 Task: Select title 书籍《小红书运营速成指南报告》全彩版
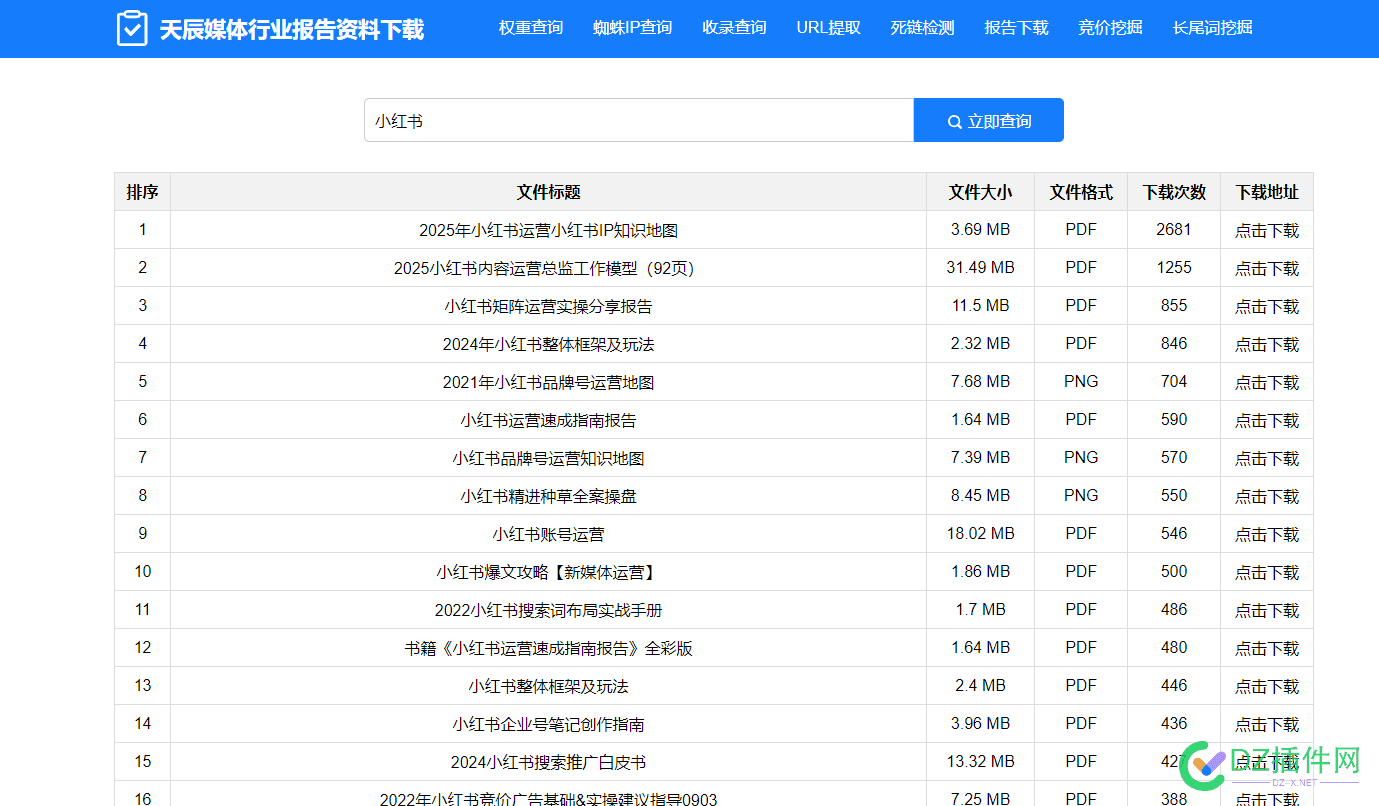click(549, 648)
